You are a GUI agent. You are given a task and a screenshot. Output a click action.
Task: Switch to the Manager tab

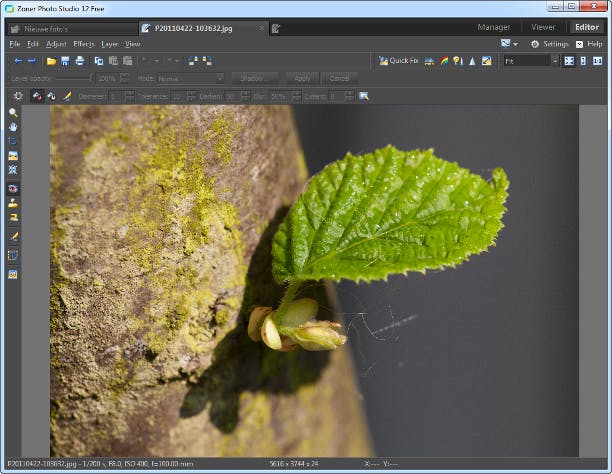[x=493, y=27]
